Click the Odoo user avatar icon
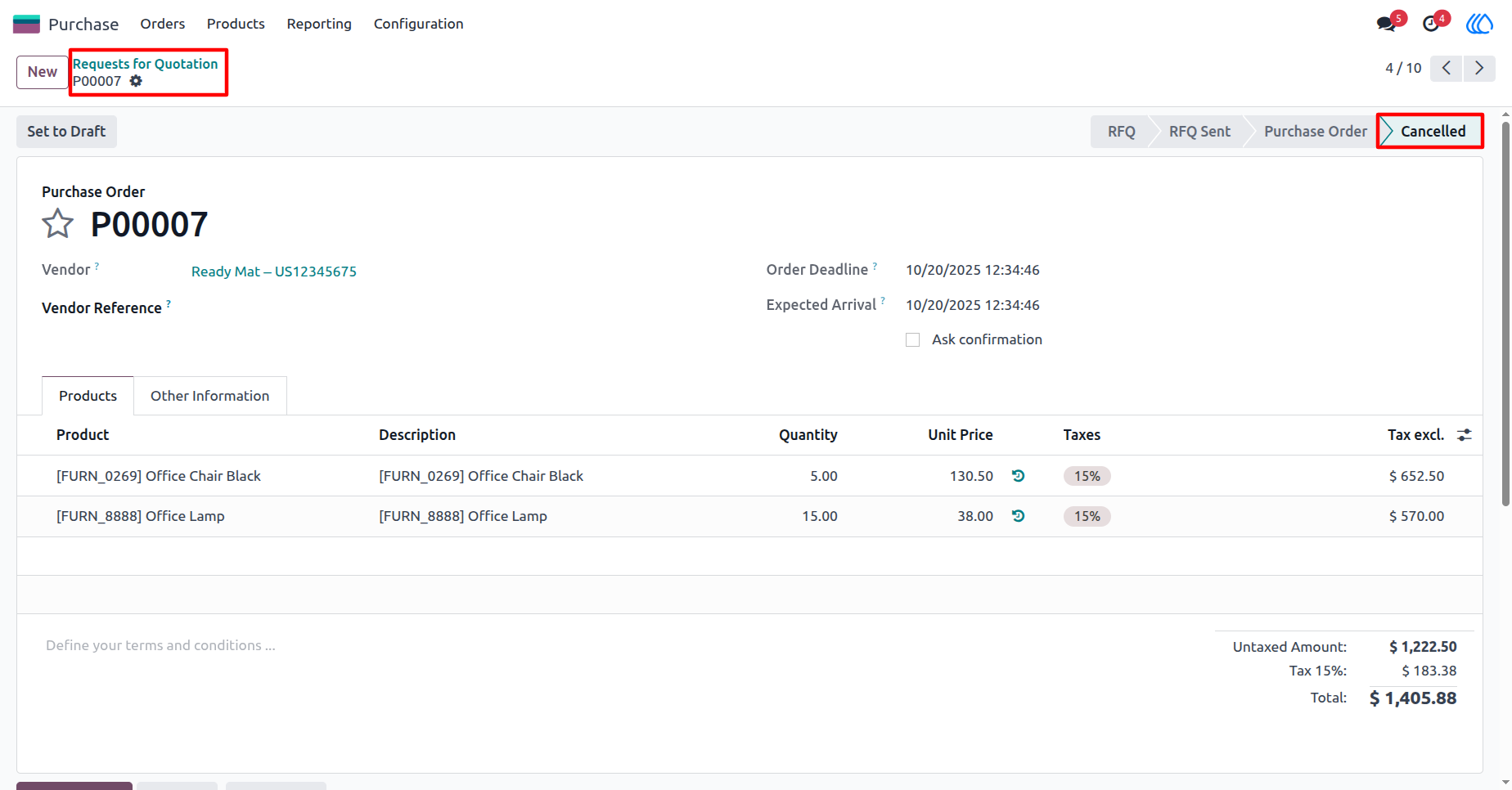 point(1479,24)
